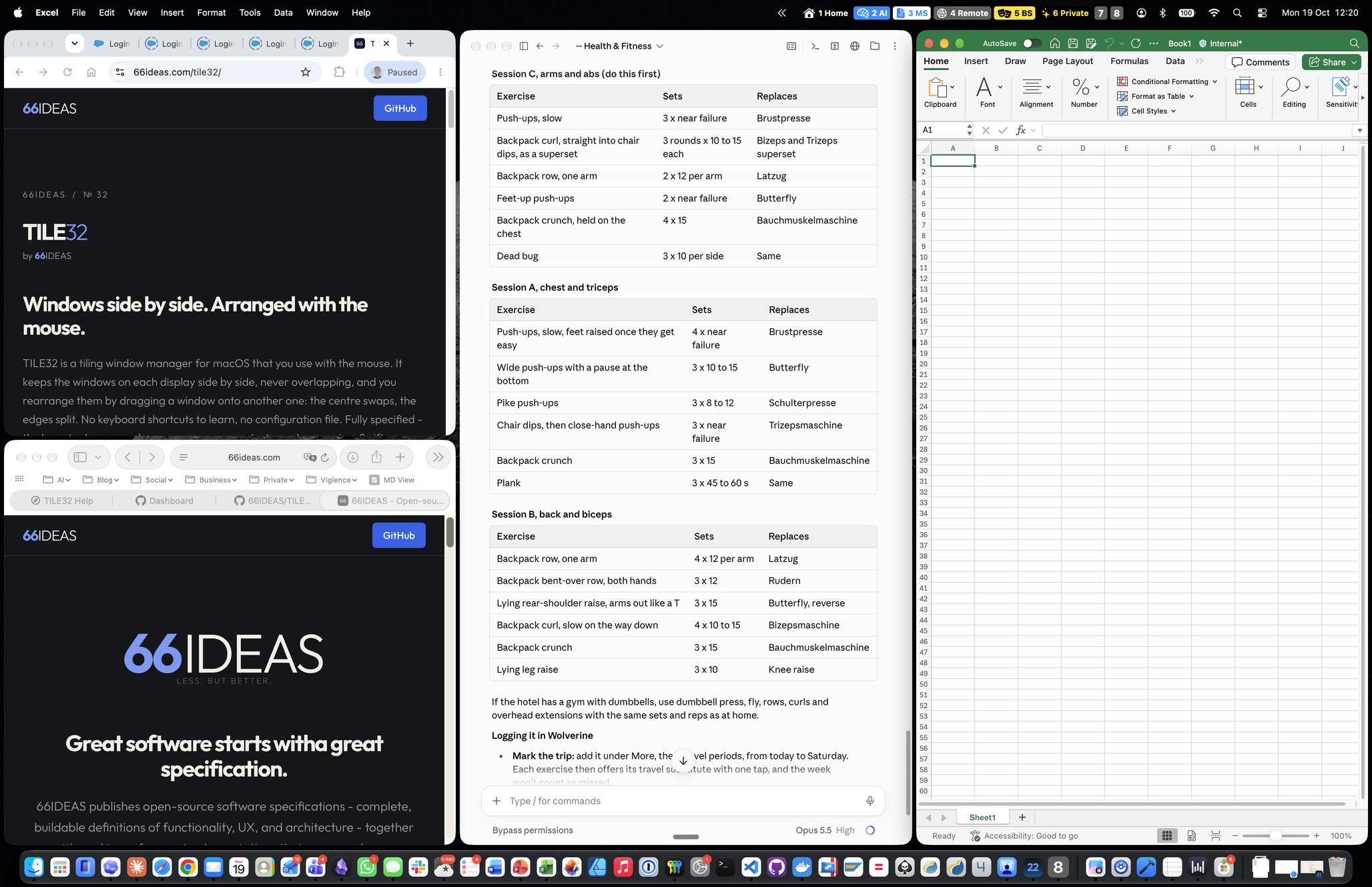This screenshot has width=1372, height=887.
Task: Open the Chrome extensions puzzle icon
Action: coord(339,72)
